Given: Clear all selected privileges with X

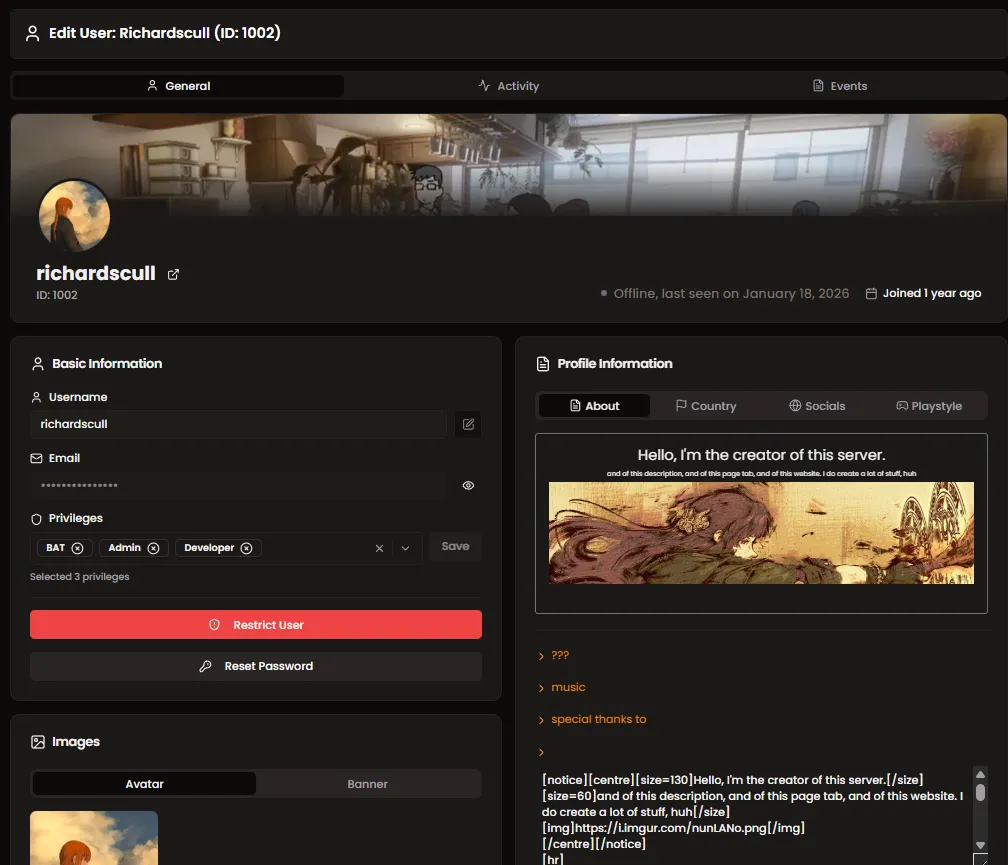Looking at the screenshot, I should [379, 548].
